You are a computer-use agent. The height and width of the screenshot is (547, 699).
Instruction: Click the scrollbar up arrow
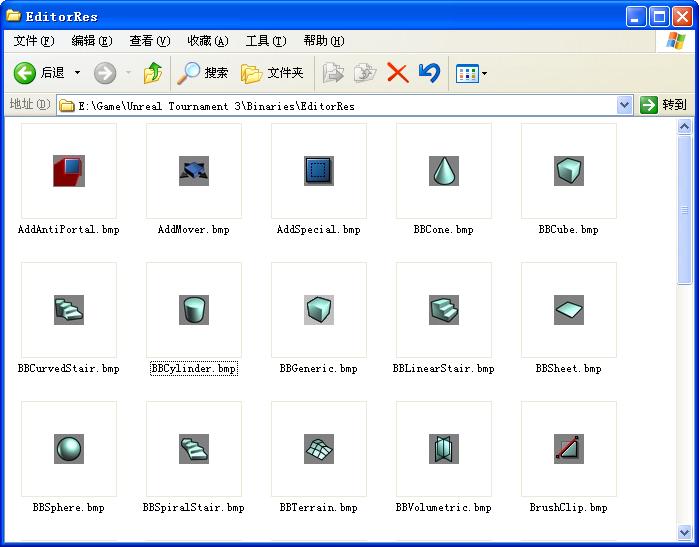pos(684,127)
